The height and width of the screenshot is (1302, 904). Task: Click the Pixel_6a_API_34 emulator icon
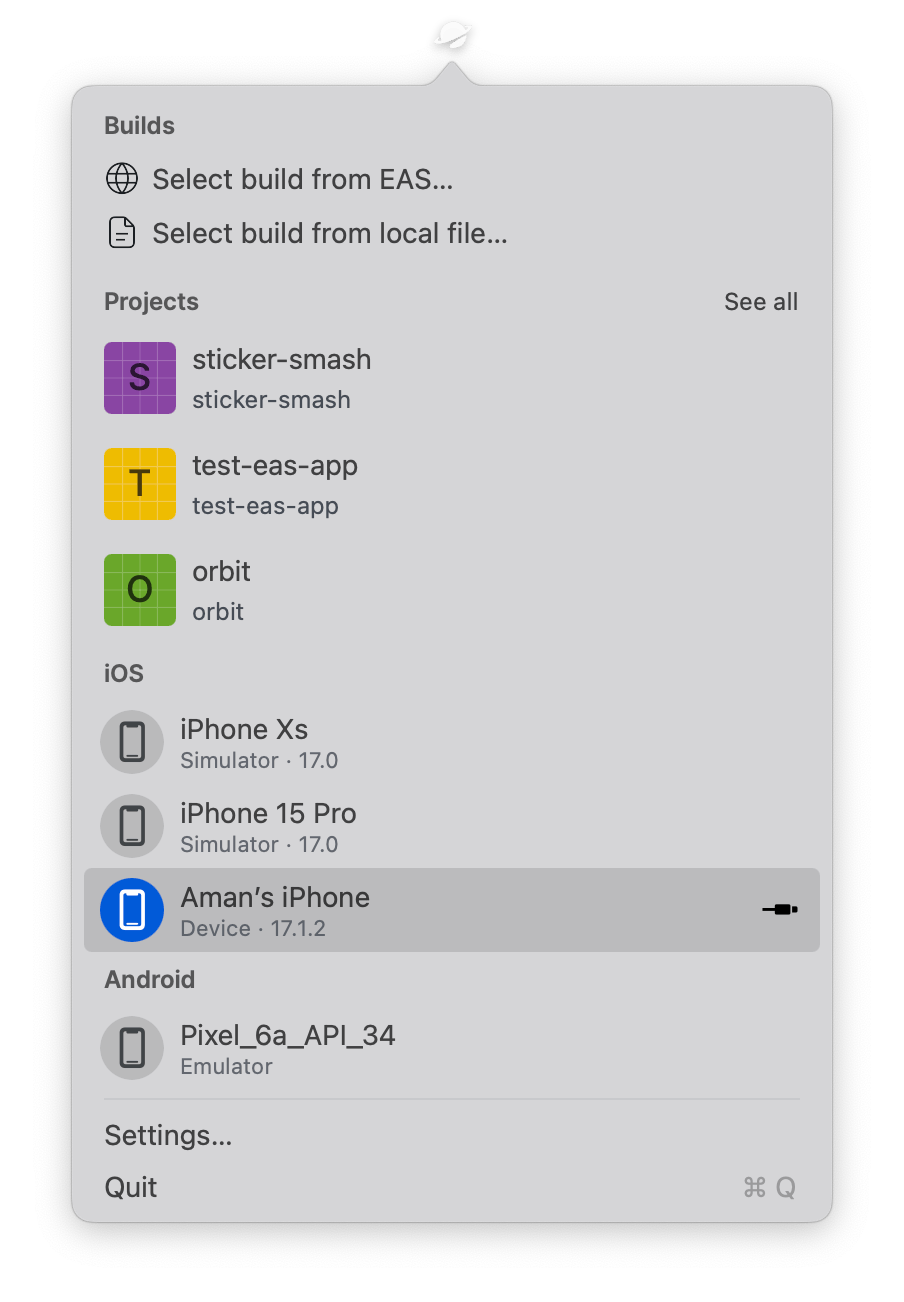132,1048
